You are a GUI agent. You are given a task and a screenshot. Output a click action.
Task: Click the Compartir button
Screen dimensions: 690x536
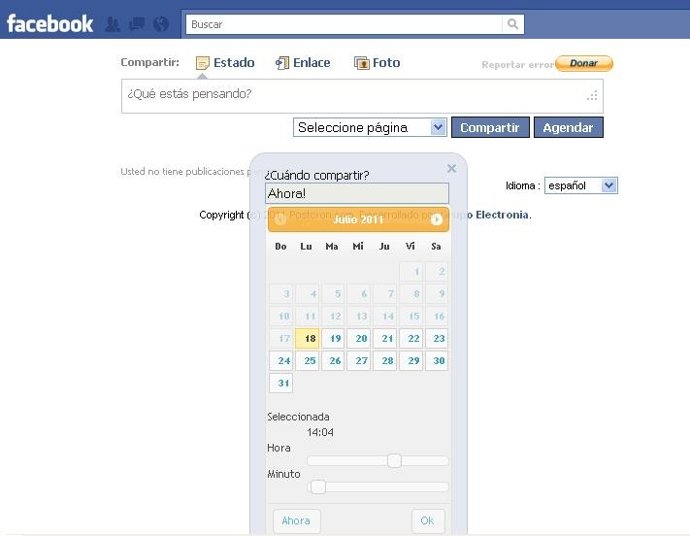[490, 127]
